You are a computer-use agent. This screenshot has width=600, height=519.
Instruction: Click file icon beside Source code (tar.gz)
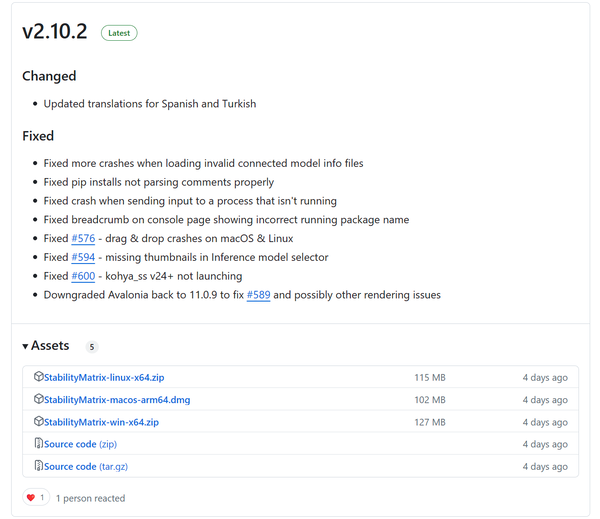pyautogui.click(x=38, y=466)
